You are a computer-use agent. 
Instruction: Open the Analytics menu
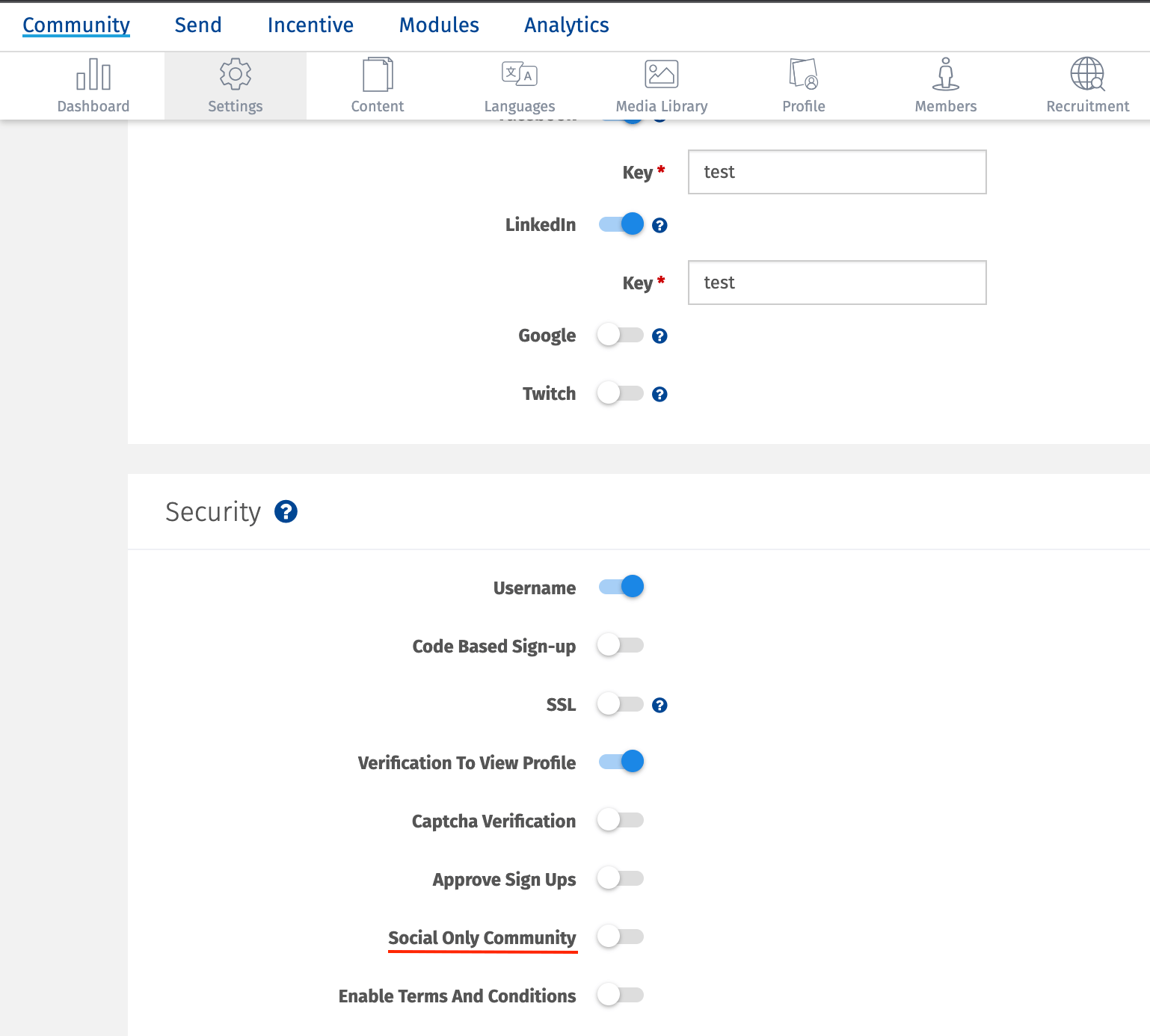point(566,25)
